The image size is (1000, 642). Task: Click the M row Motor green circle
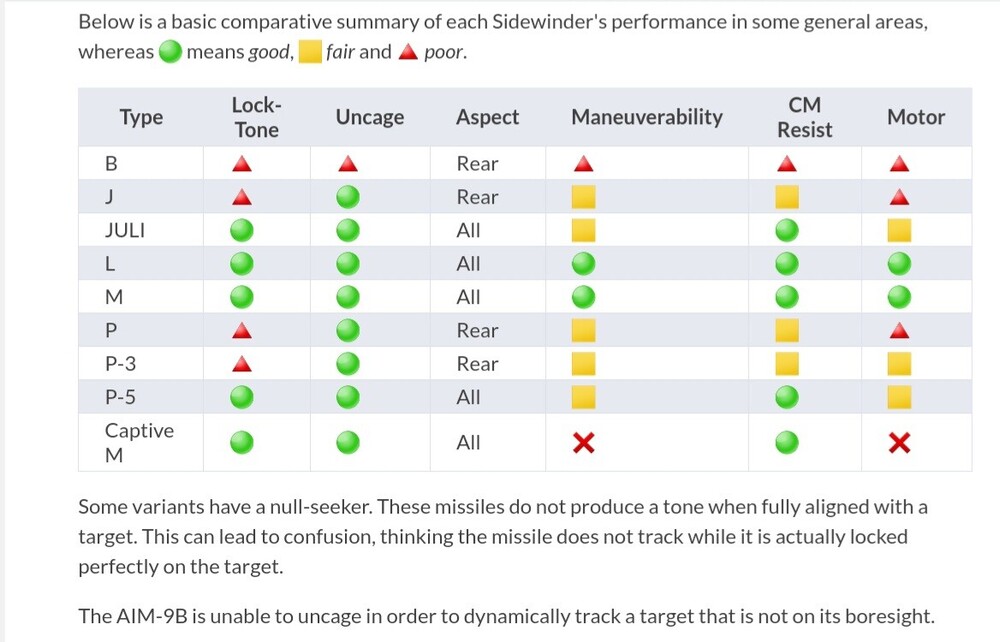tap(899, 297)
